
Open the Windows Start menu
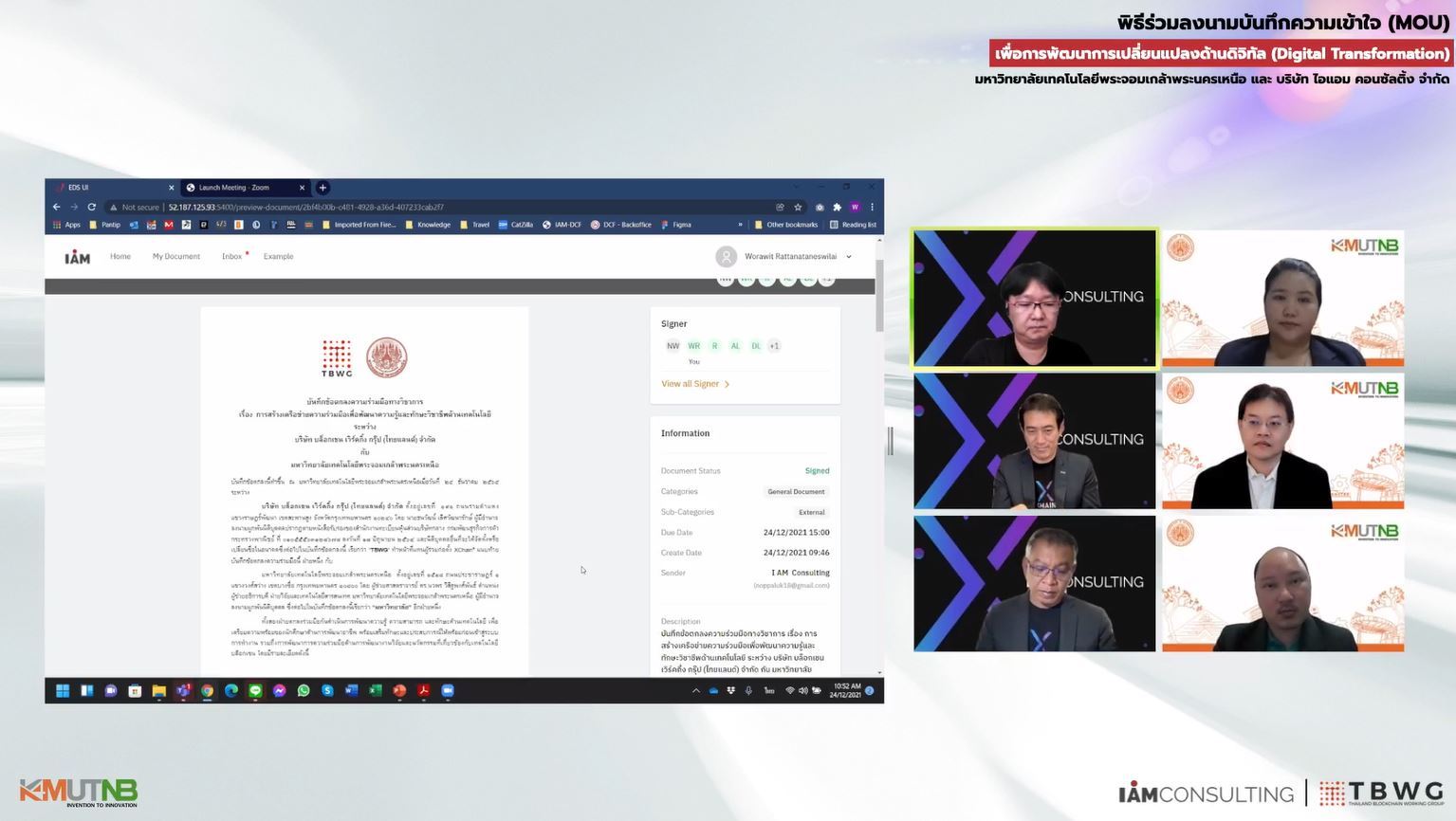(63, 691)
